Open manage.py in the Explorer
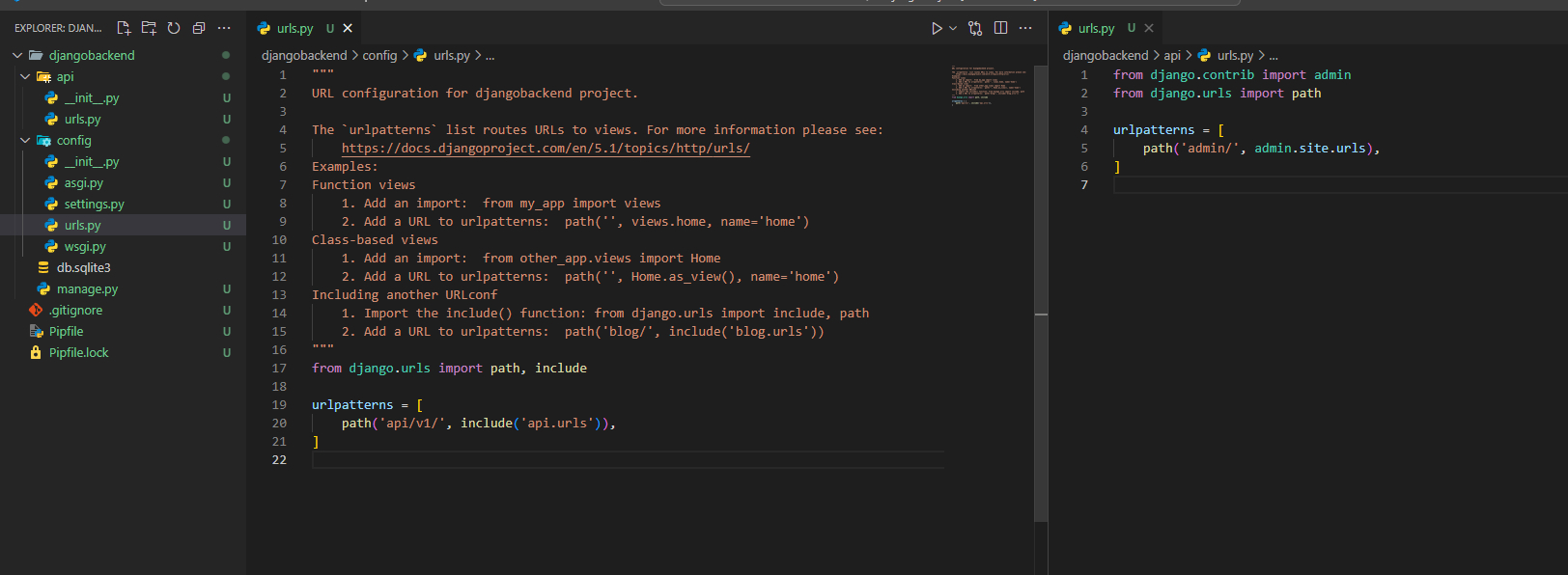The height and width of the screenshot is (575, 1568). click(87, 288)
